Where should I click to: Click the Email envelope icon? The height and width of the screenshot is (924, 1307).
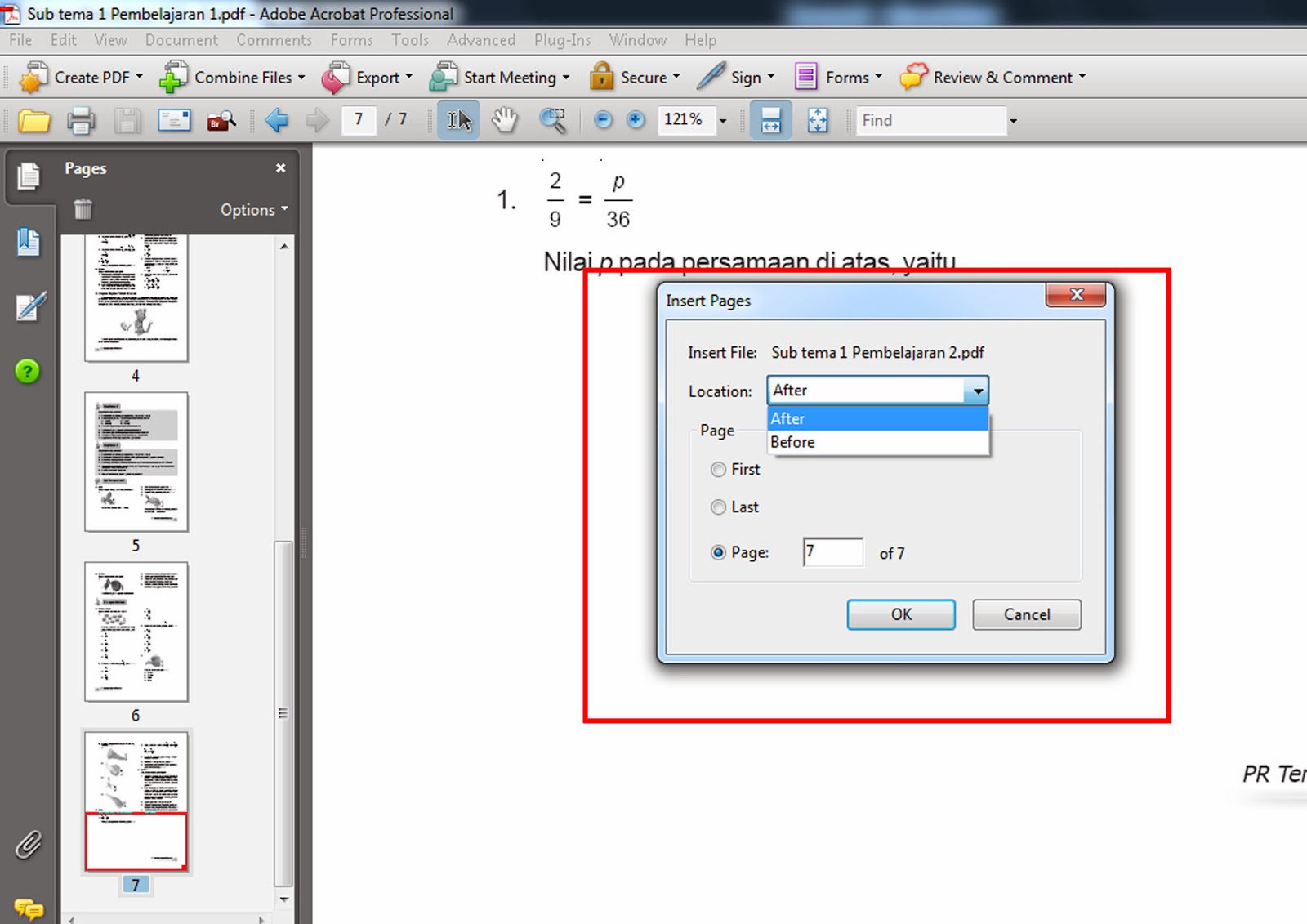[x=174, y=121]
